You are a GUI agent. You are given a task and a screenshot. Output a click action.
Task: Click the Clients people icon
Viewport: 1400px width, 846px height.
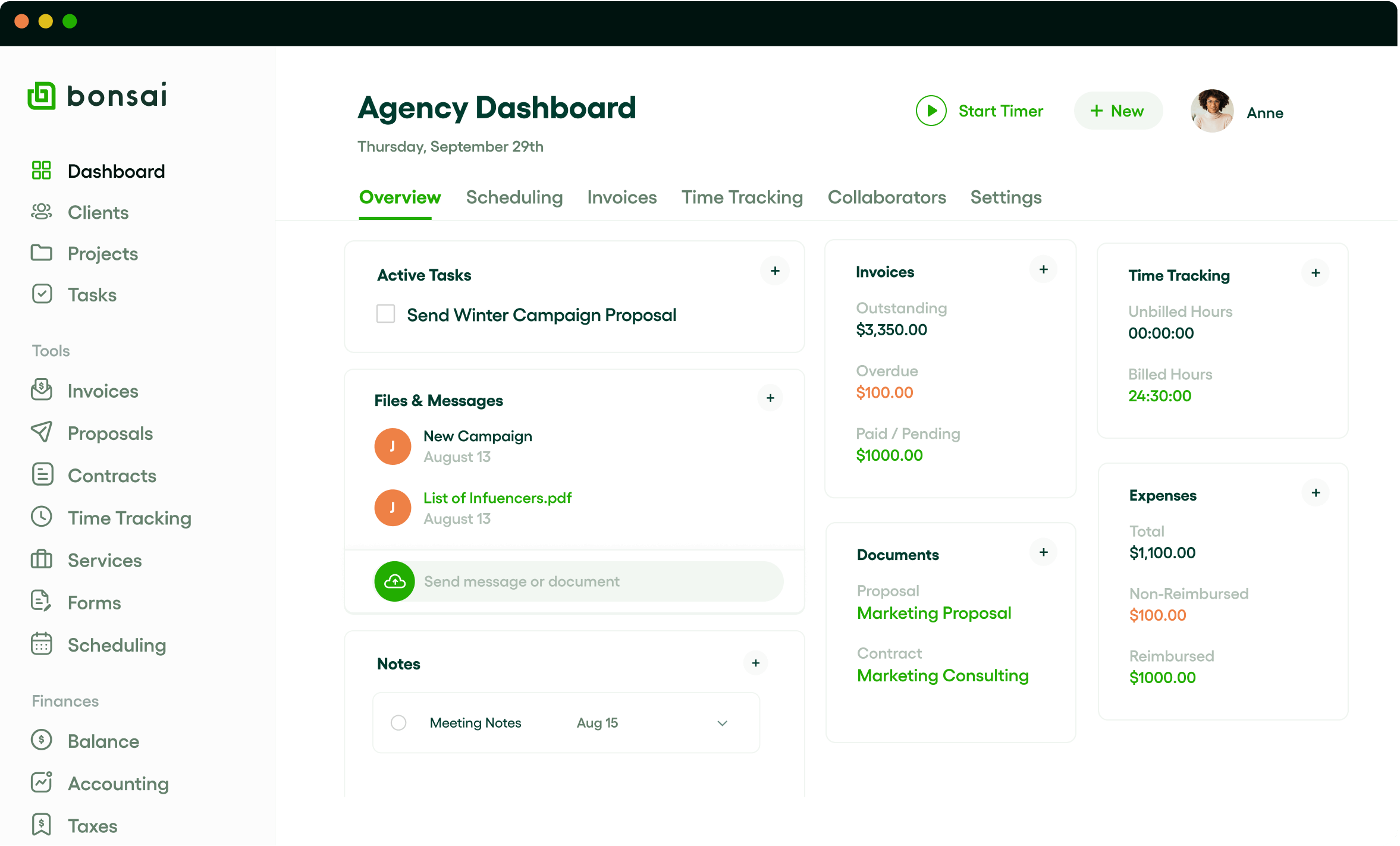pyautogui.click(x=42, y=212)
